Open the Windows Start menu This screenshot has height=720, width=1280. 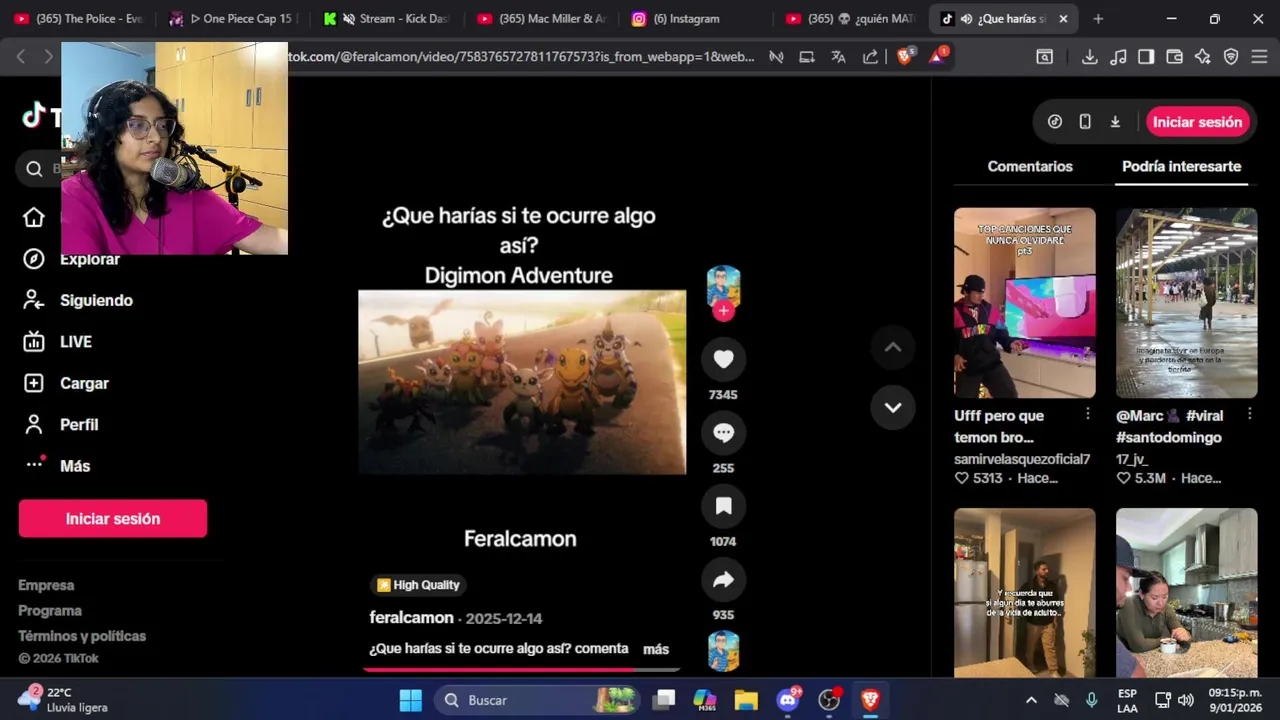411,700
